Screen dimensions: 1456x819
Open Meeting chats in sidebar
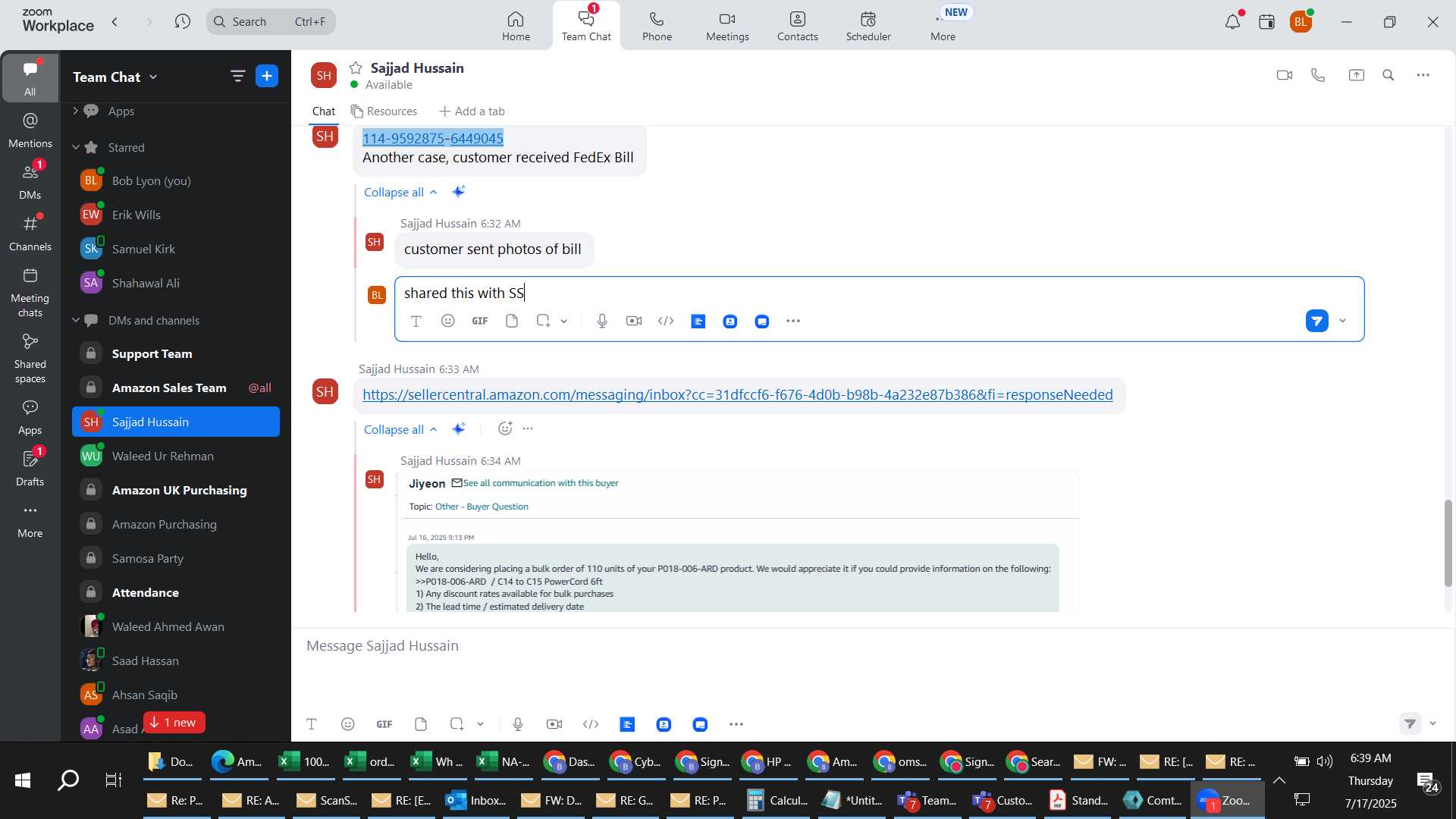coord(30,292)
